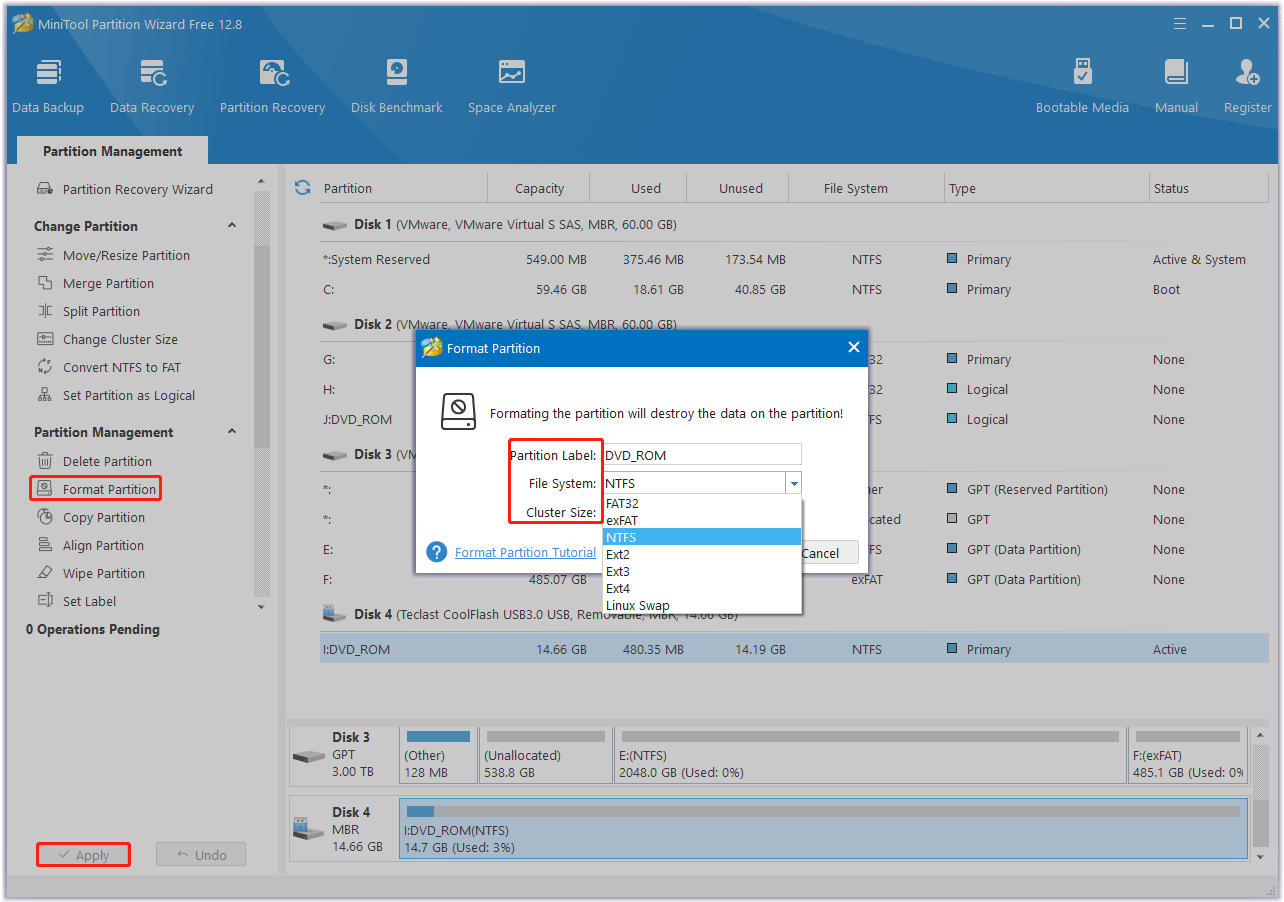Viewport: 1284px width, 902px height.
Task: Open the File System dropdown arrow
Action: 793,483
